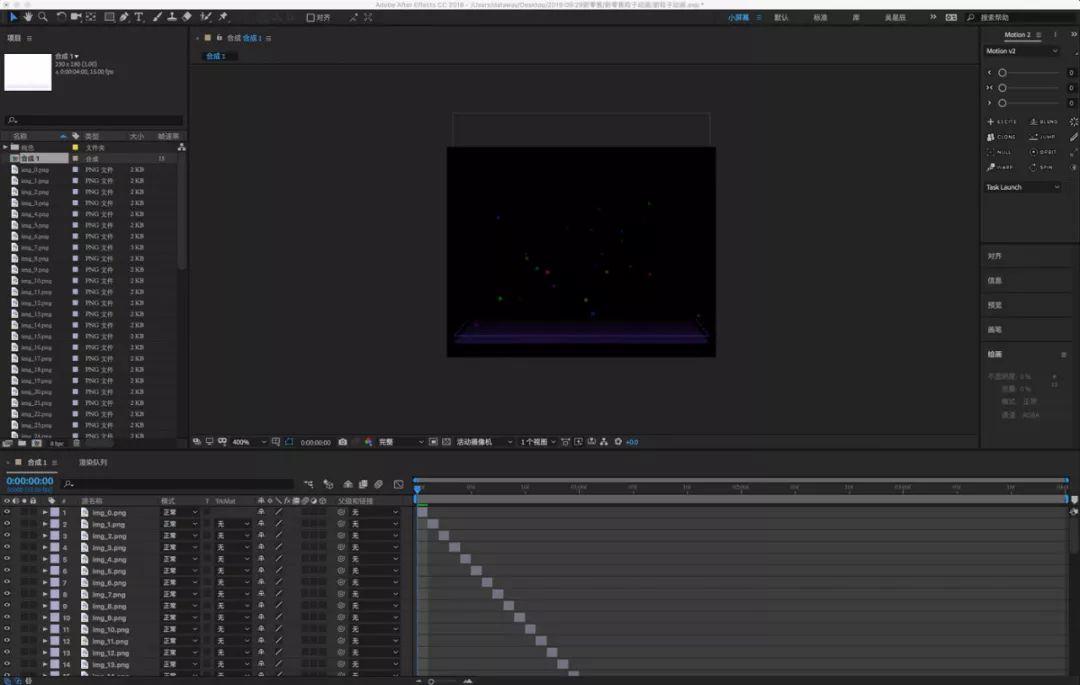Select the Puppet Pin tool
The image size is (1080, 685).
(x=223, y=17)
